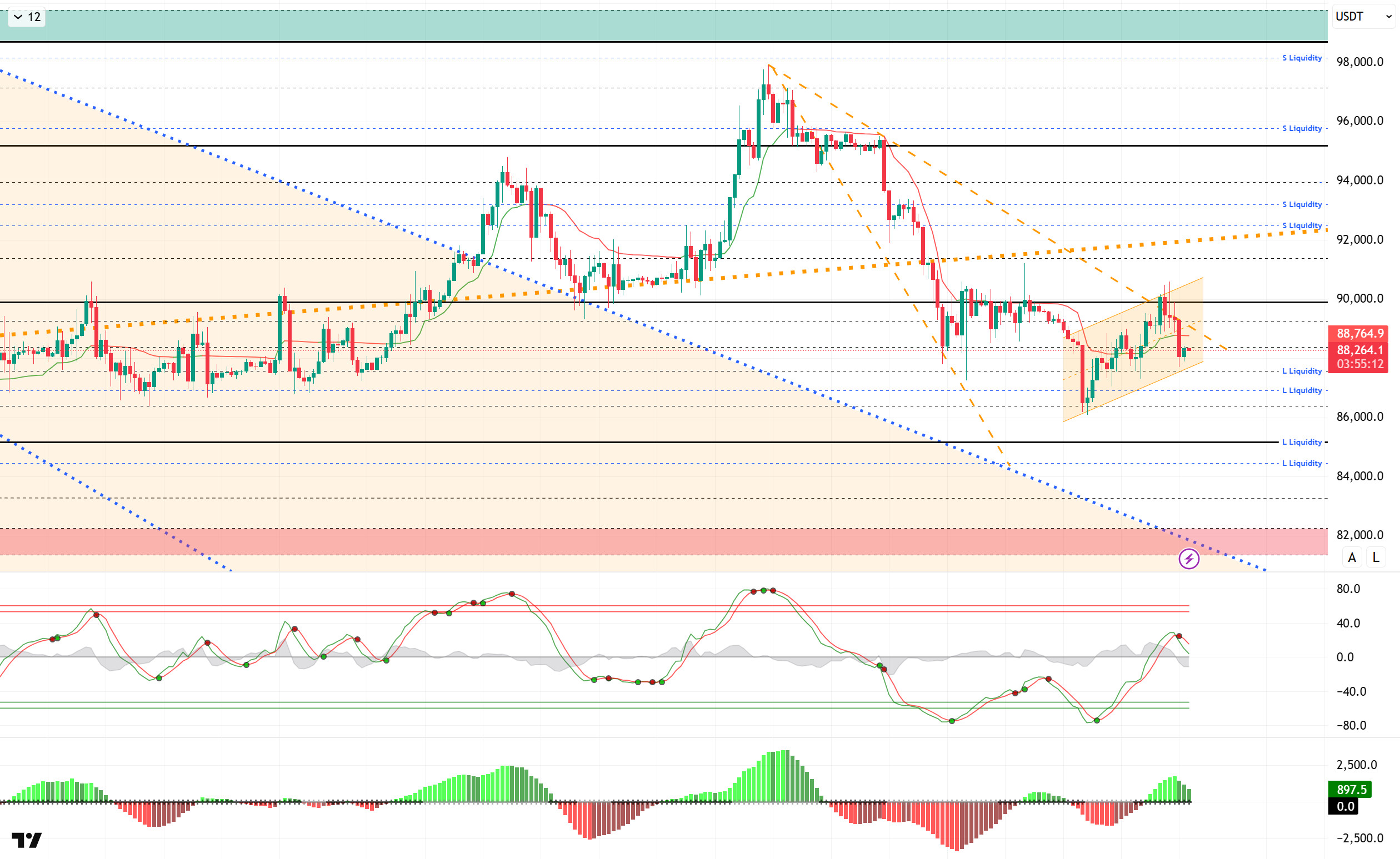
Task: Click the rightmost green dot on the oscillator
Action: click(1097, 720)
